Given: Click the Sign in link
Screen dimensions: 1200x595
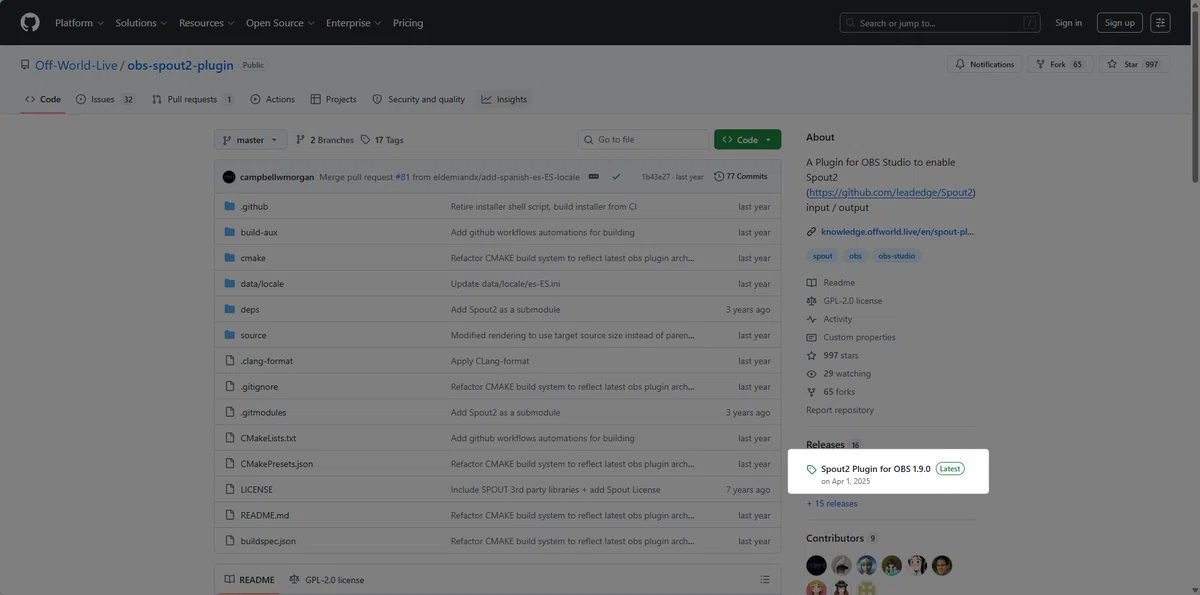Looking at the screenshot, I should click(x=1068, y=23).
